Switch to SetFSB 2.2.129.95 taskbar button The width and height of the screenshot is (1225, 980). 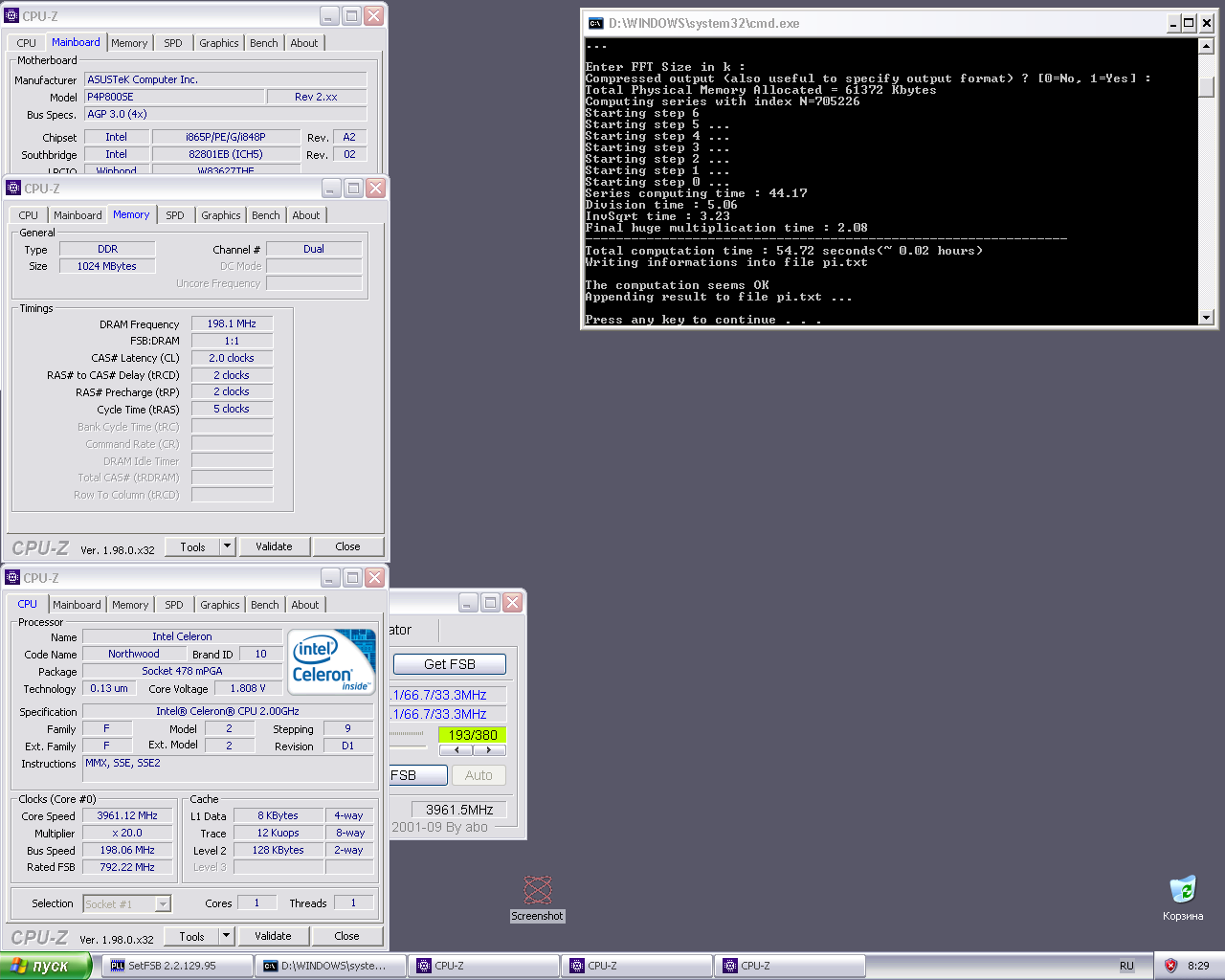tap(178, 966)
